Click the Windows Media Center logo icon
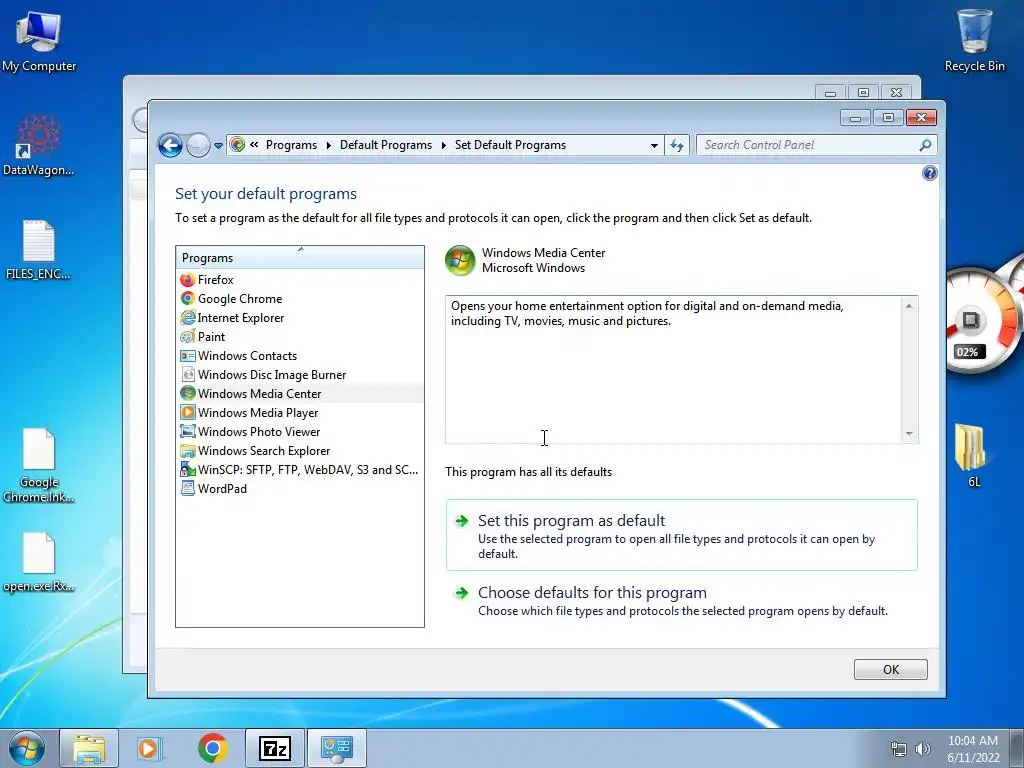Image resolution: width=1024 pixels, height=768 pixels. coord(460,261)
